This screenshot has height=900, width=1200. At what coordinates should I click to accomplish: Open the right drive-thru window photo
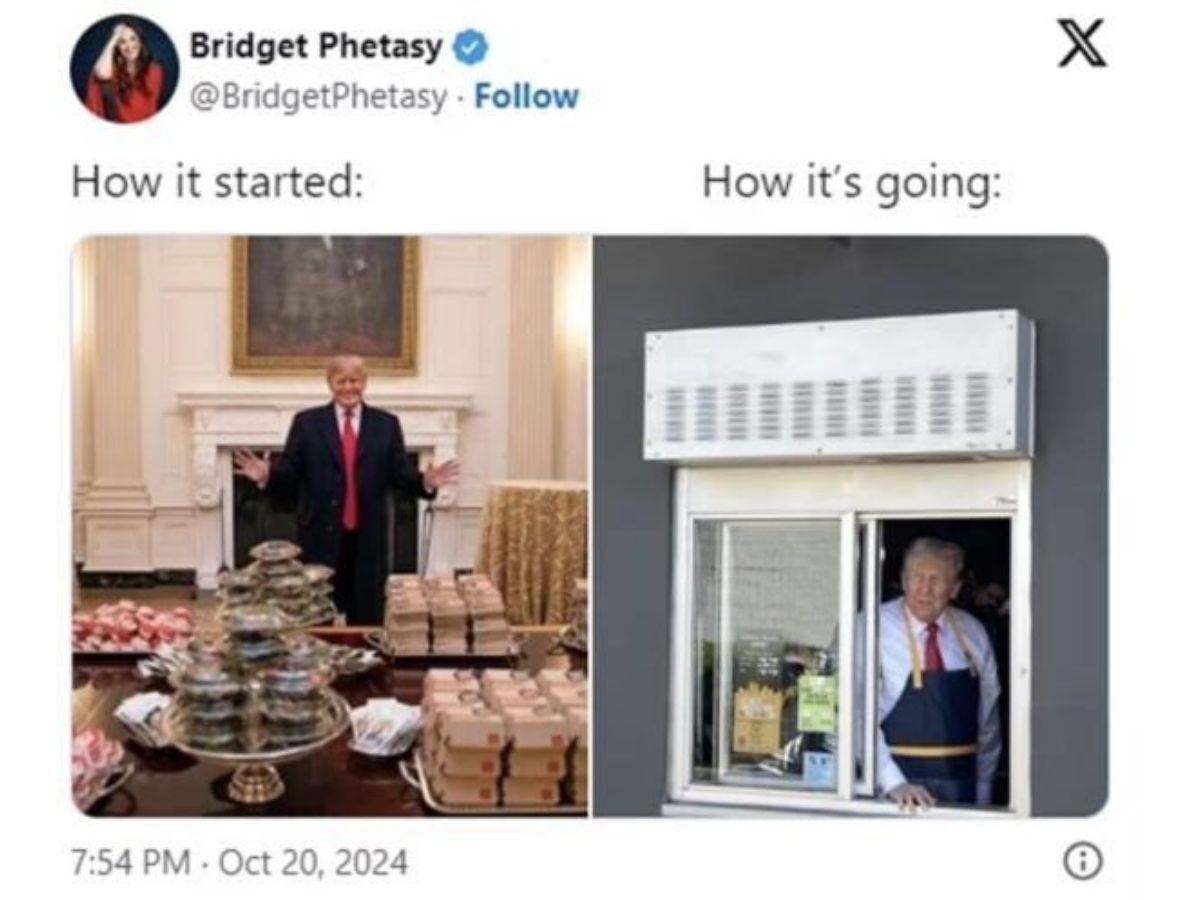click(x=851, y=526)
